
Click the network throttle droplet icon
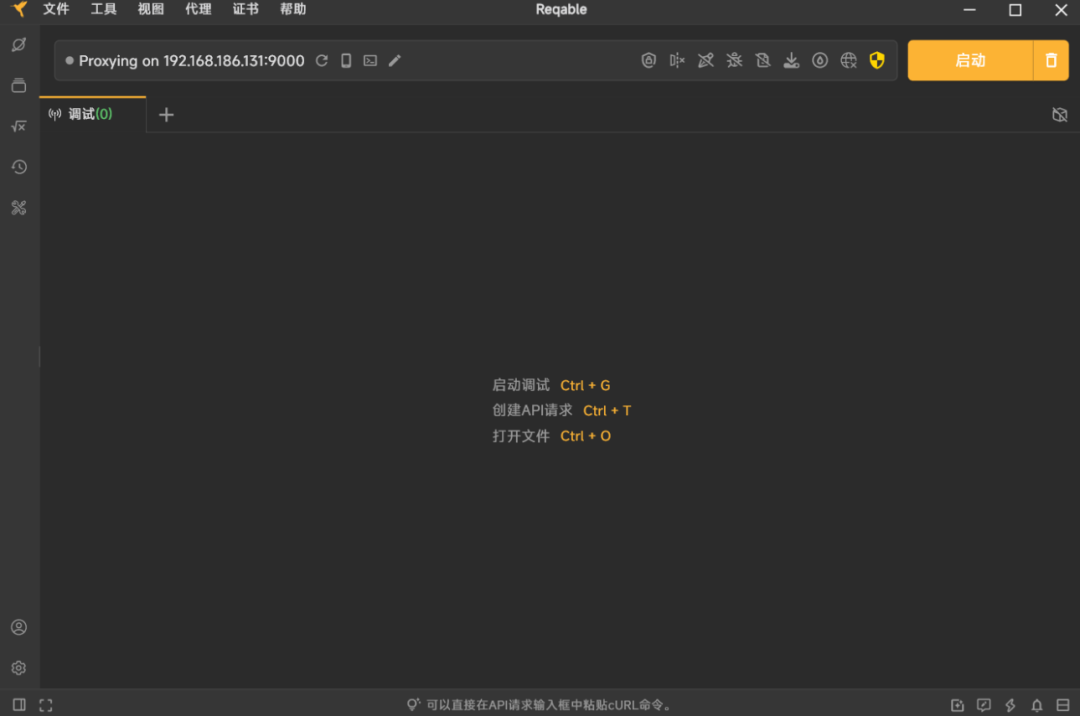click(x=820, y=61)
